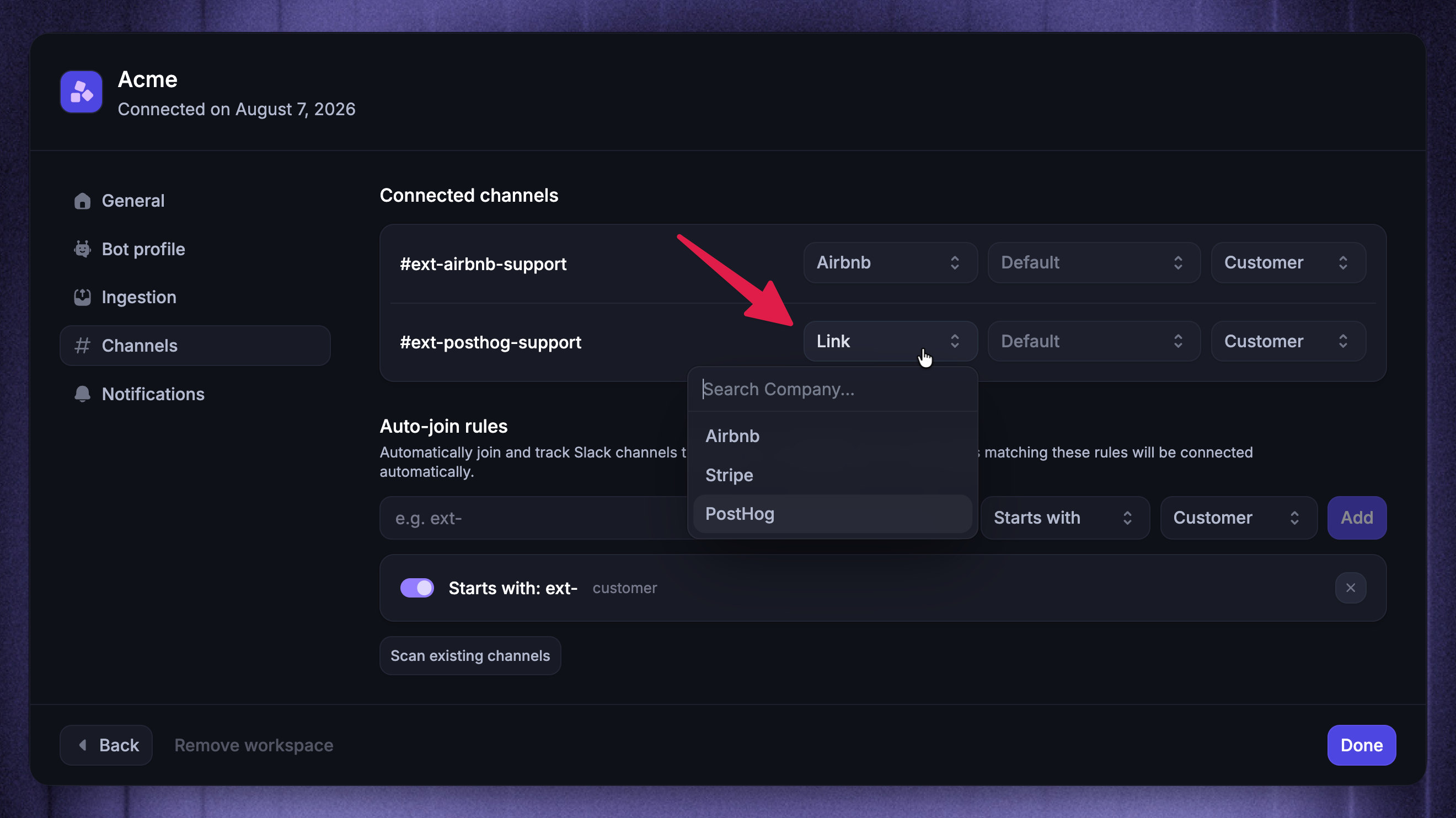Click the Back button arrow icon
Screen dimensions: 1456x818
83,745
